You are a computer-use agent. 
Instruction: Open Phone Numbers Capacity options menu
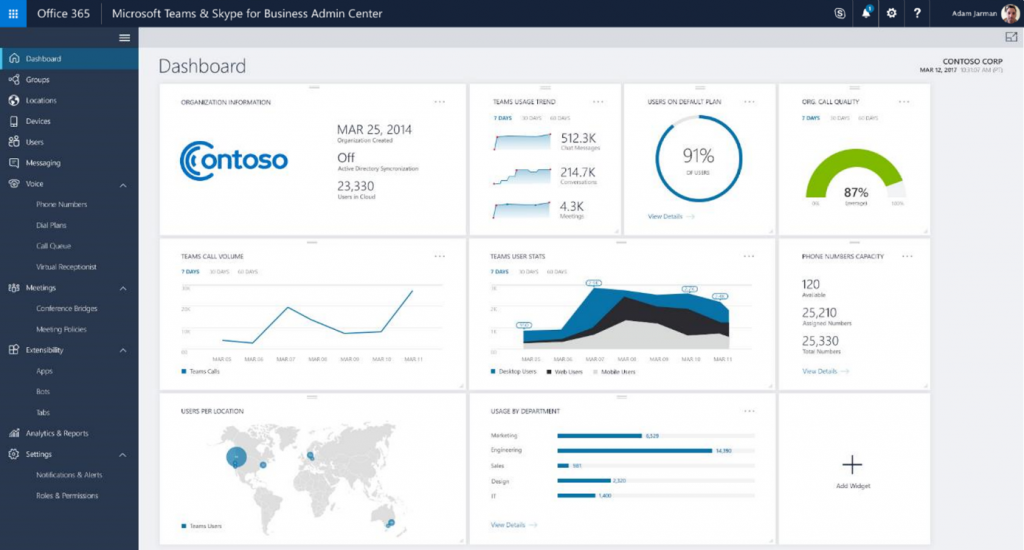click(x=907, y=257)
